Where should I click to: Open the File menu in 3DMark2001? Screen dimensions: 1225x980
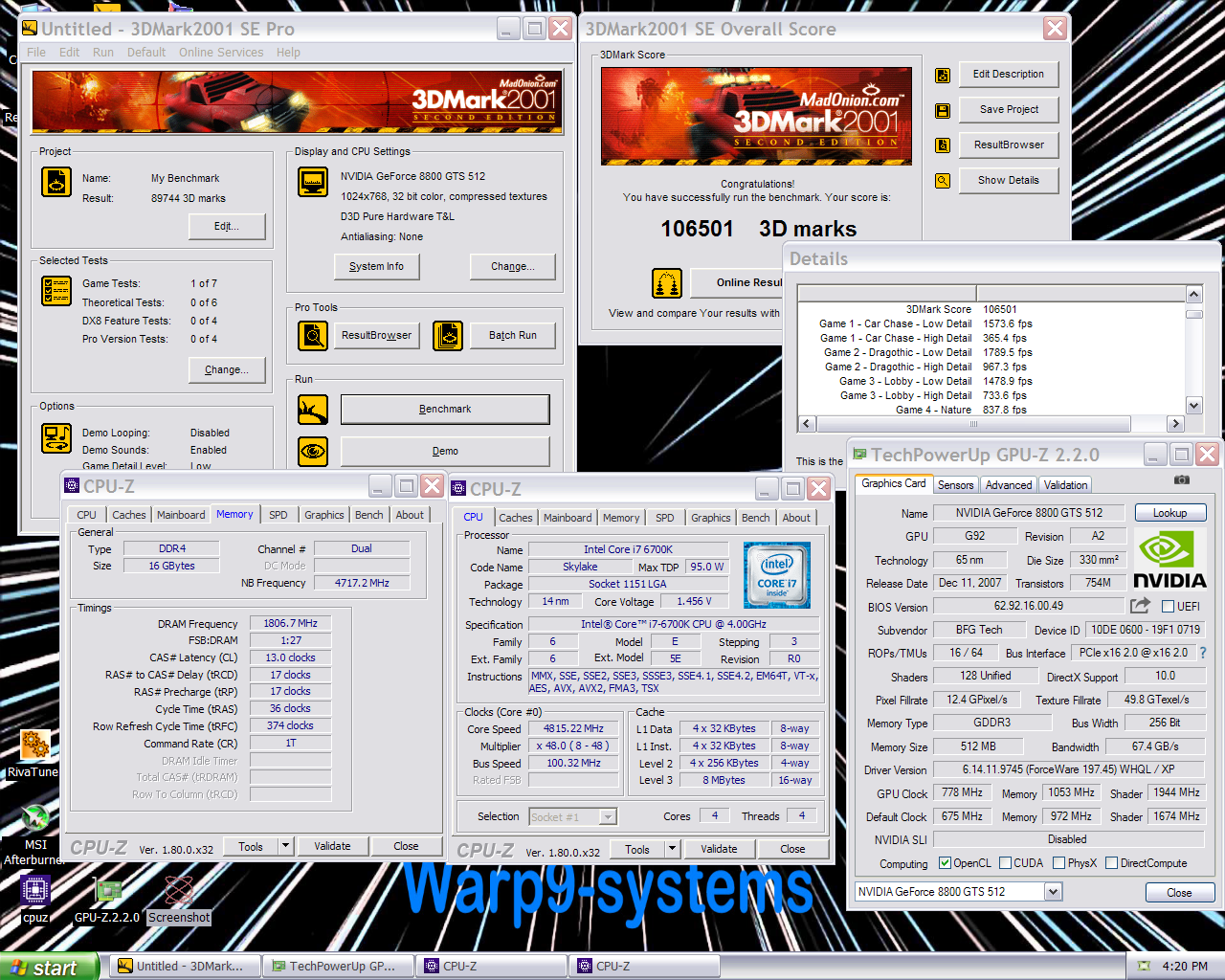click(36, 53)
